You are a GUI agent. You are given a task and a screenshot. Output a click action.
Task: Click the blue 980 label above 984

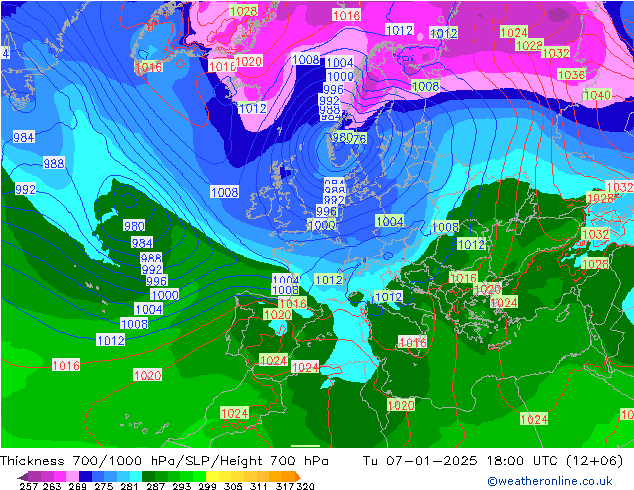134,226
